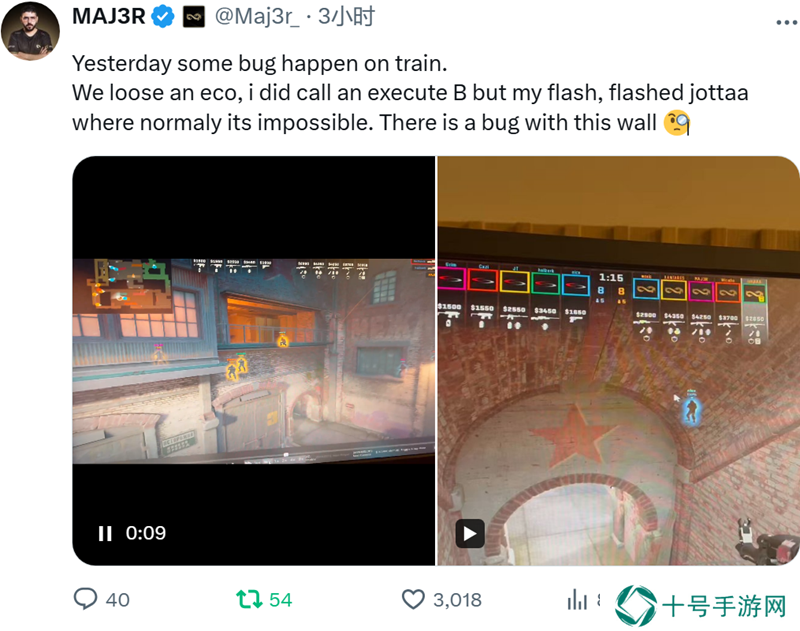Open the three-dot more options menu

[786, 22]
